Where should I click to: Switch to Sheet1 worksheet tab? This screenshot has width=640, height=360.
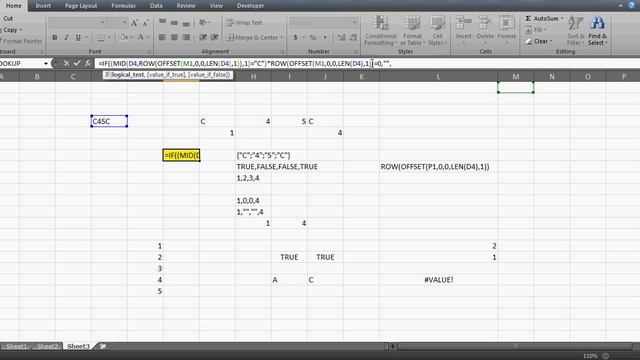pos(16,346)
